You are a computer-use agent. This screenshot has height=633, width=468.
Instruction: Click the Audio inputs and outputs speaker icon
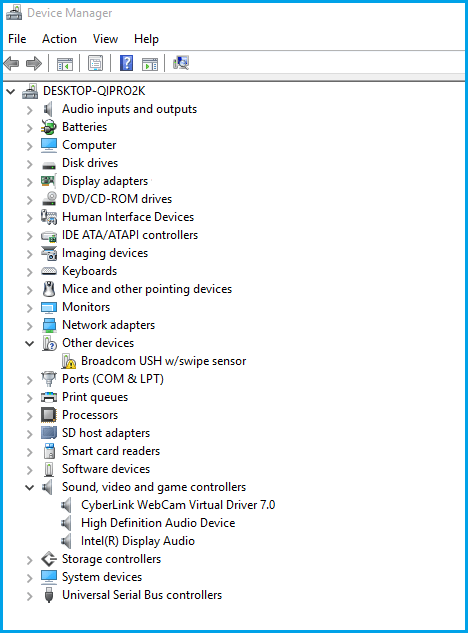(x=48, y=109)
